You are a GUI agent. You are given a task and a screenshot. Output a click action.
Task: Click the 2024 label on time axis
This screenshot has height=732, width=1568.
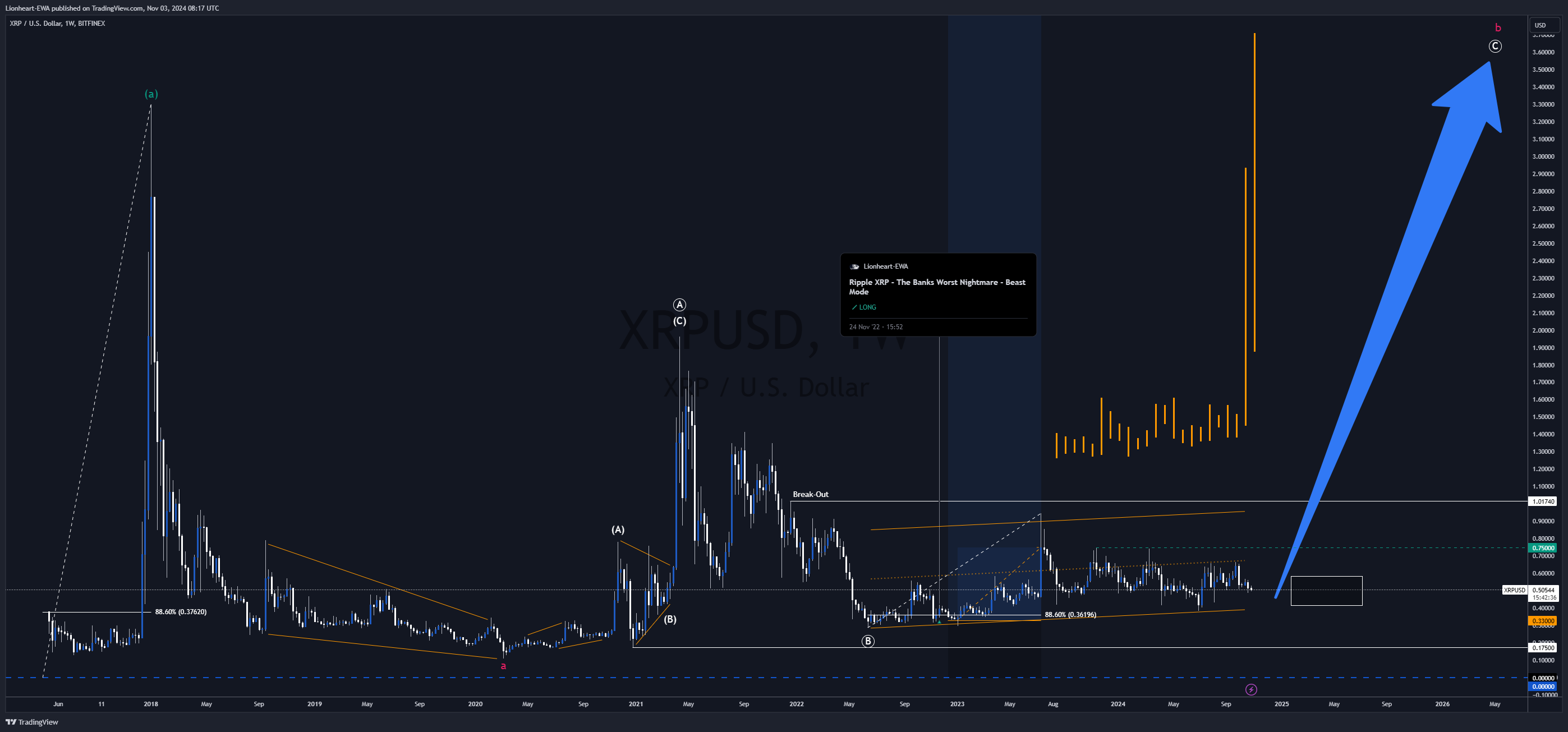1118,704
